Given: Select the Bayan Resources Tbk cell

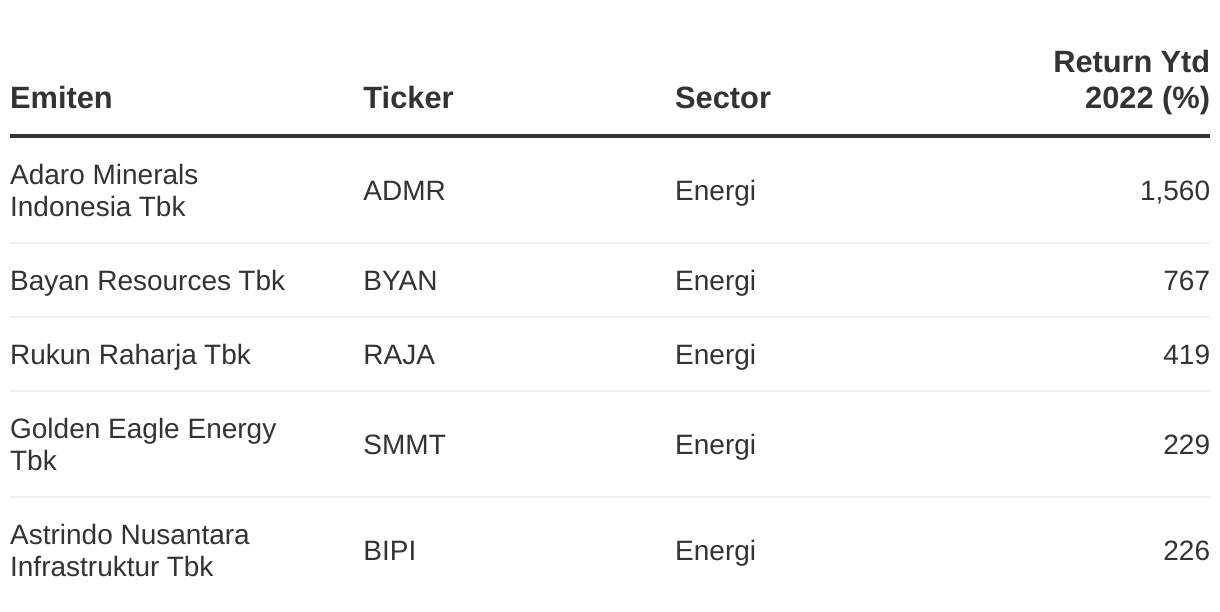Looking at the screenshot, I should pyautogui.click(x=147, y=281).
